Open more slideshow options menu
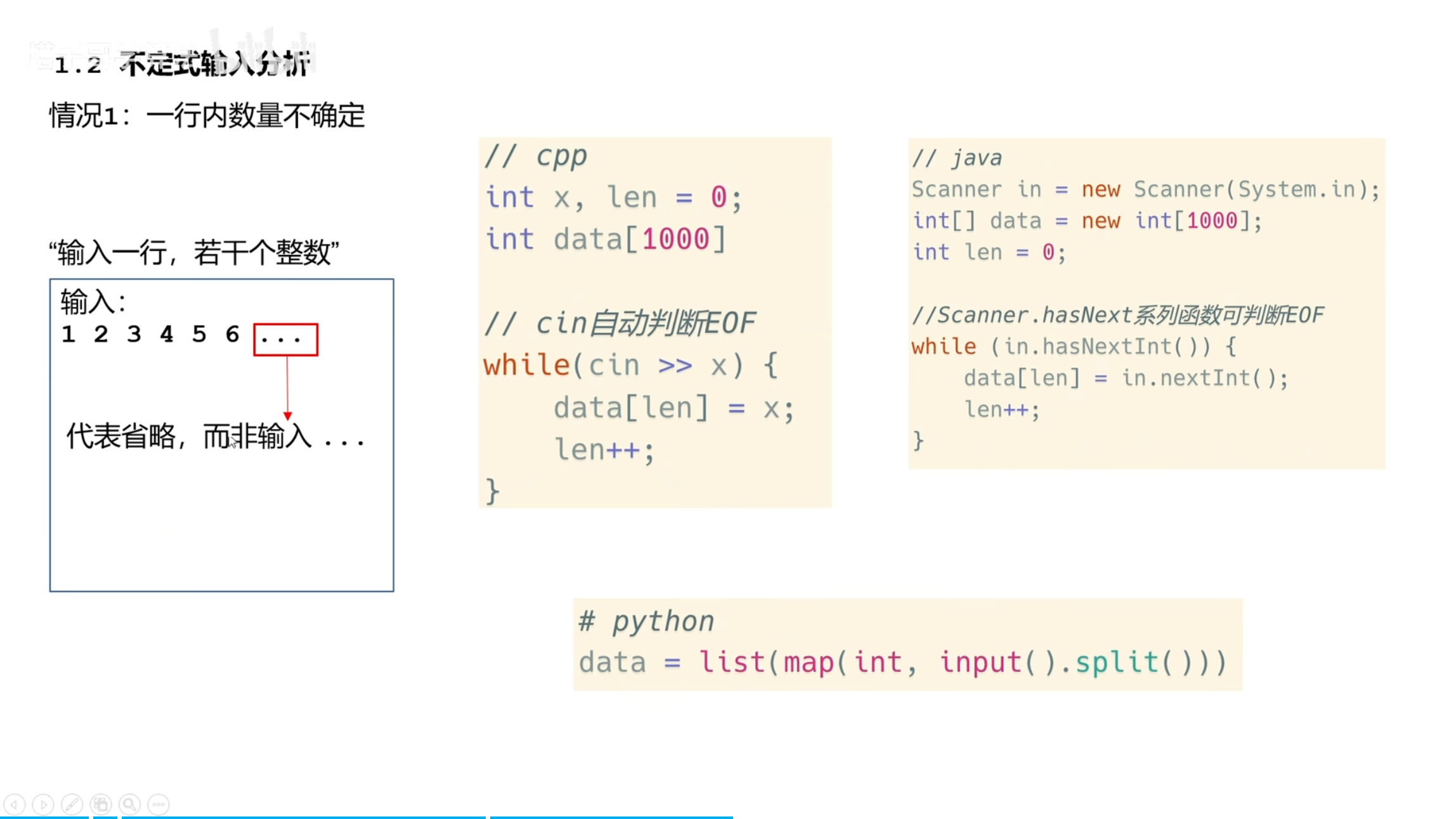 159,805
